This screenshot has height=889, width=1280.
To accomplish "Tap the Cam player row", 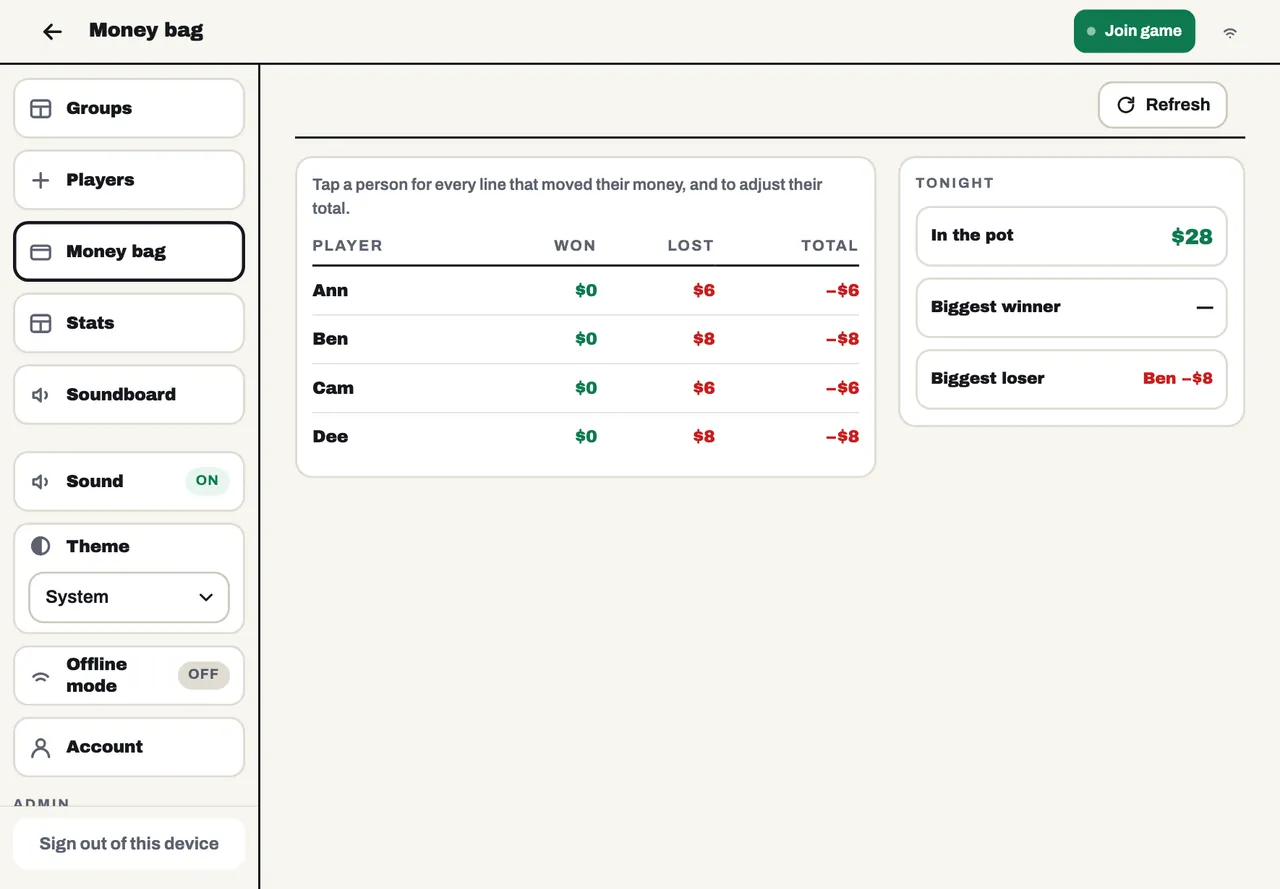I will 585,388.
